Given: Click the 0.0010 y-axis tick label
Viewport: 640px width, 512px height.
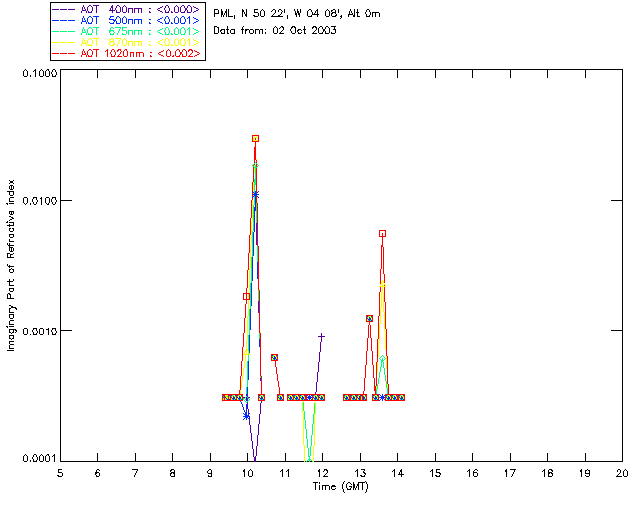Looking at the screenshot, I should tap(40, 331).
